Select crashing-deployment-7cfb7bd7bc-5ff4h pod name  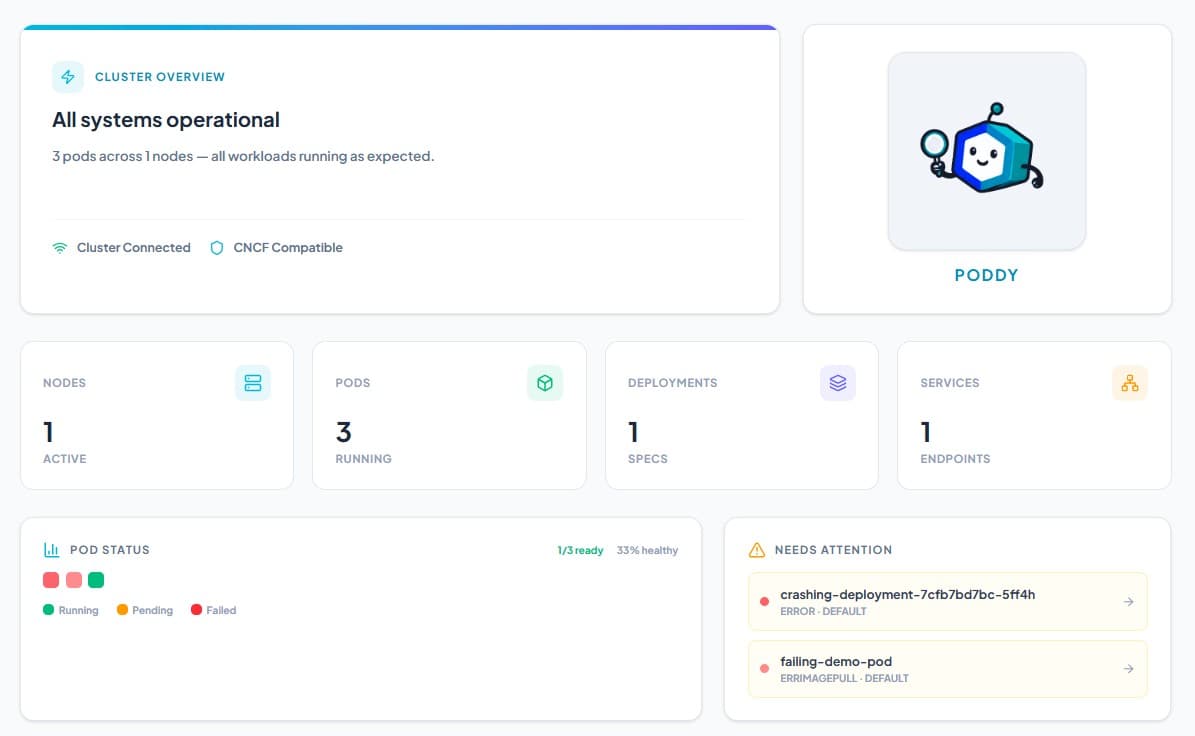tap(907, 594)
